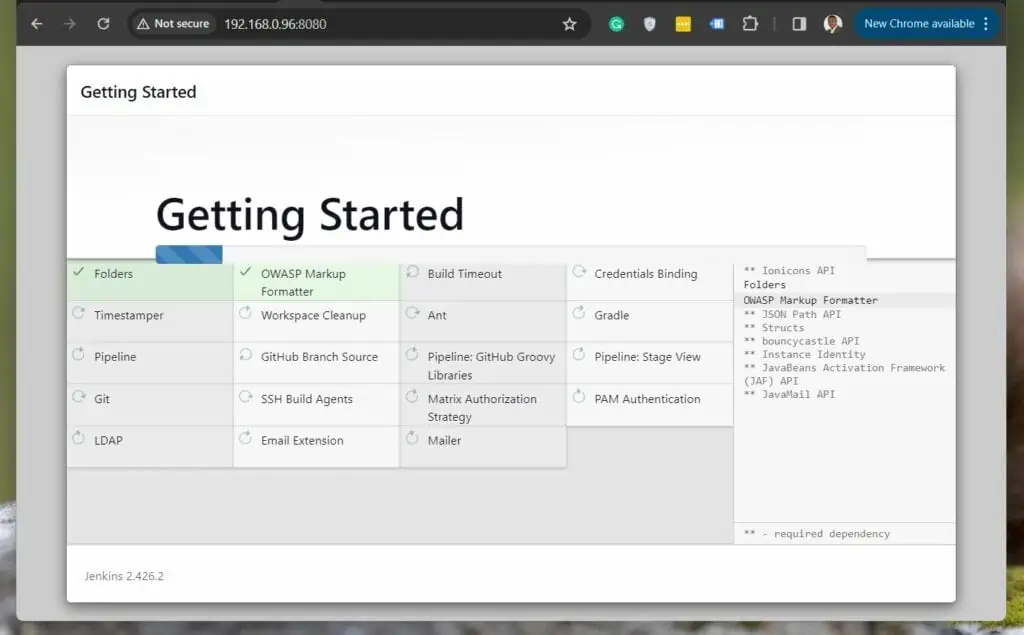Click the spinner icon beside Credentials Binding
This screenshot has height=635, width=1024.
[x=579, y=271]
